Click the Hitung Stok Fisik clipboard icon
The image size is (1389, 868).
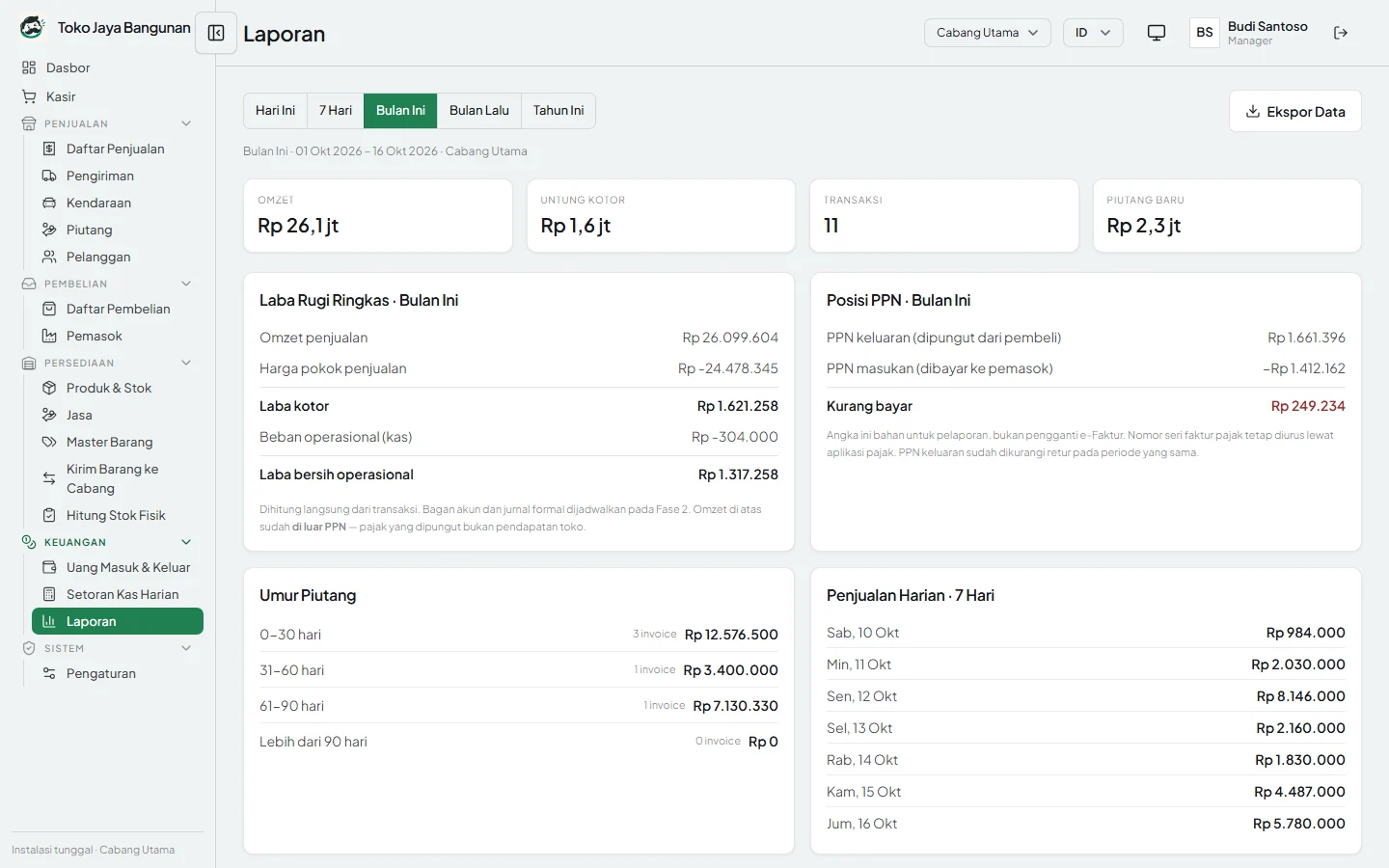49,515
